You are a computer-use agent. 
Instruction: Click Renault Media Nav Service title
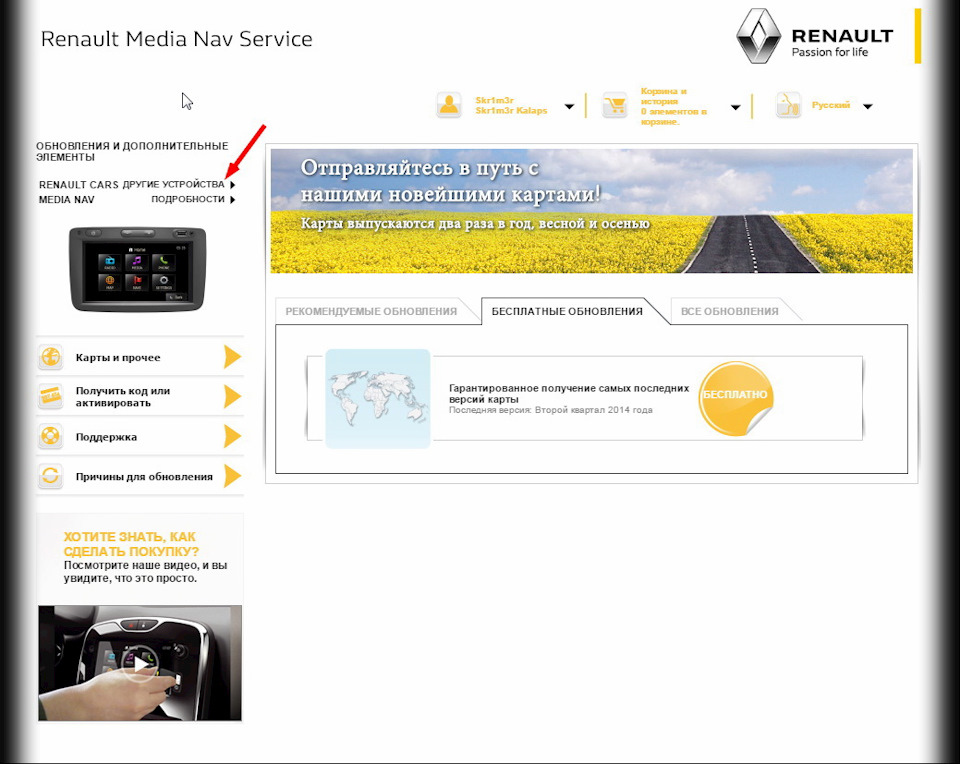pos(176,39)
